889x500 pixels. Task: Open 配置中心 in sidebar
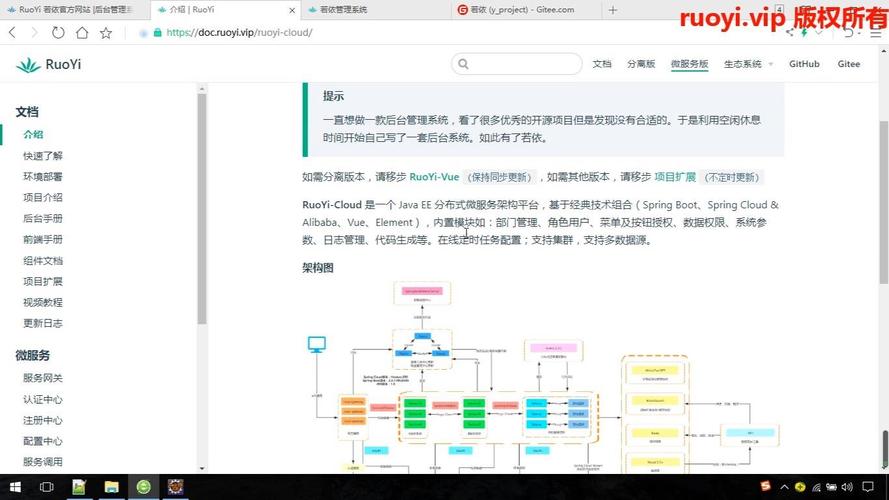coord(43,441)
